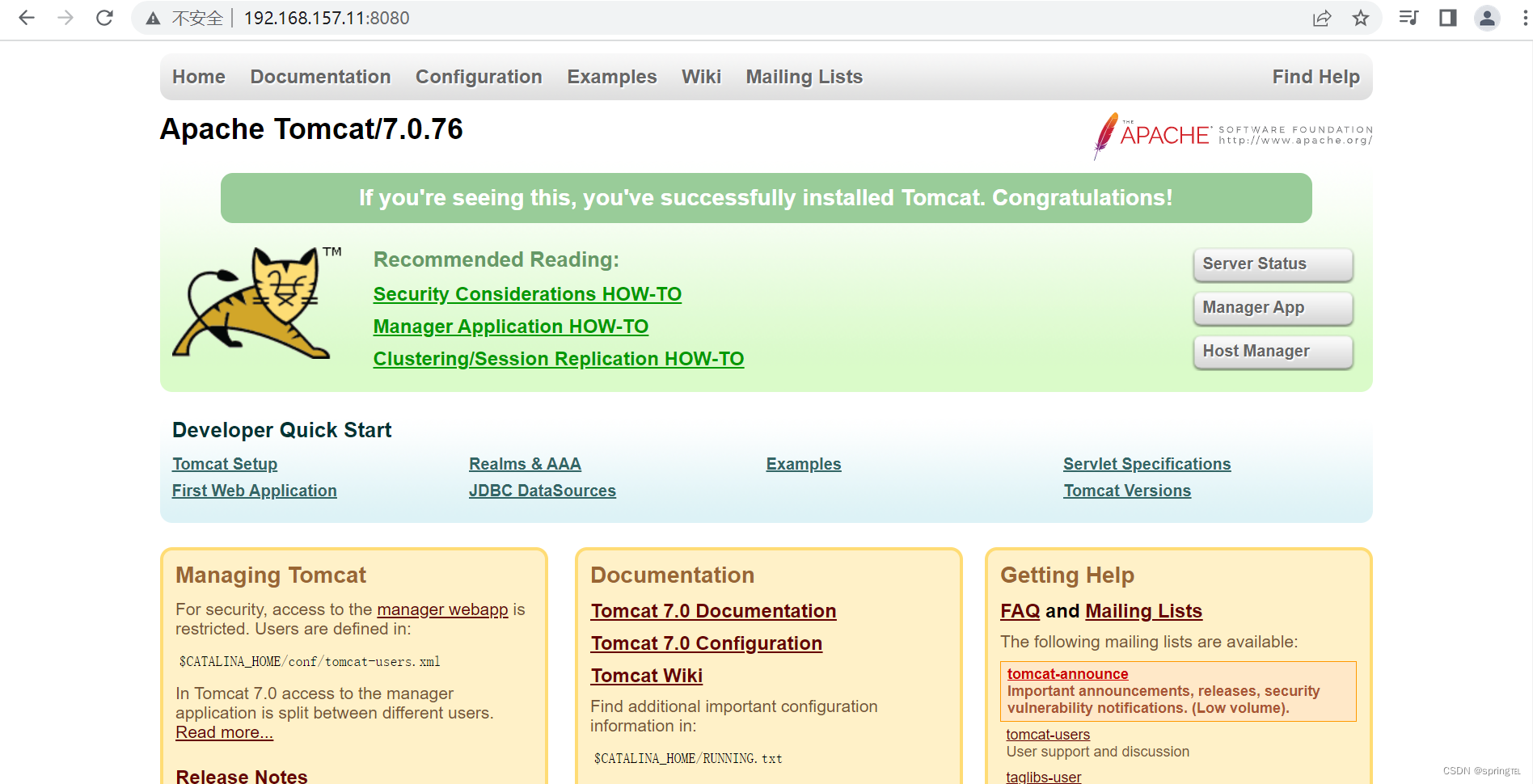Open the tomcat-users mailing list link
Image resolution: width=1533 pixels, height=784 pixels.
(x=1048, y=735)
